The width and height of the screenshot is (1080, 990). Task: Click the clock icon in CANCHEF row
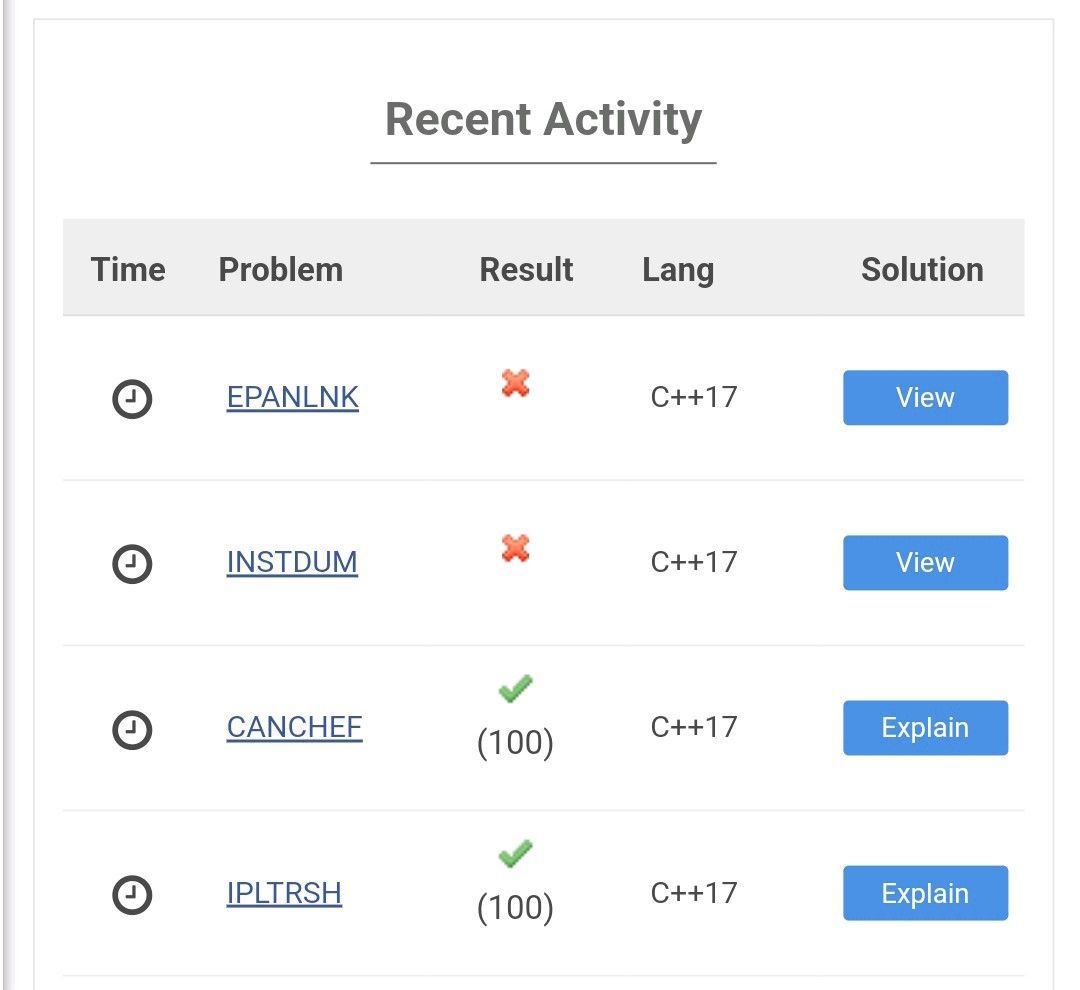132,729
